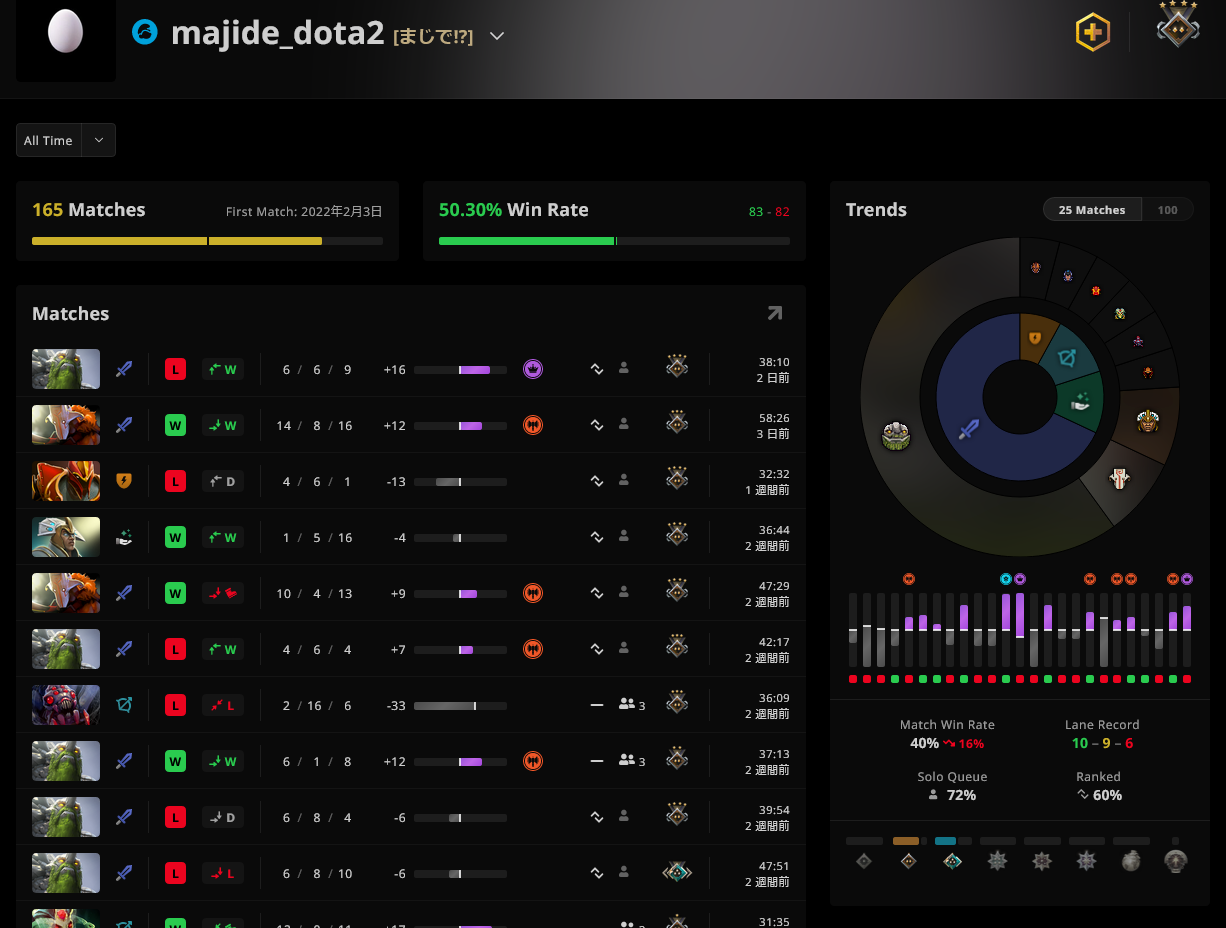Open the hero portrait in the 38:10 match
This screenshot has height=928, width=1226.
point(66,369)
